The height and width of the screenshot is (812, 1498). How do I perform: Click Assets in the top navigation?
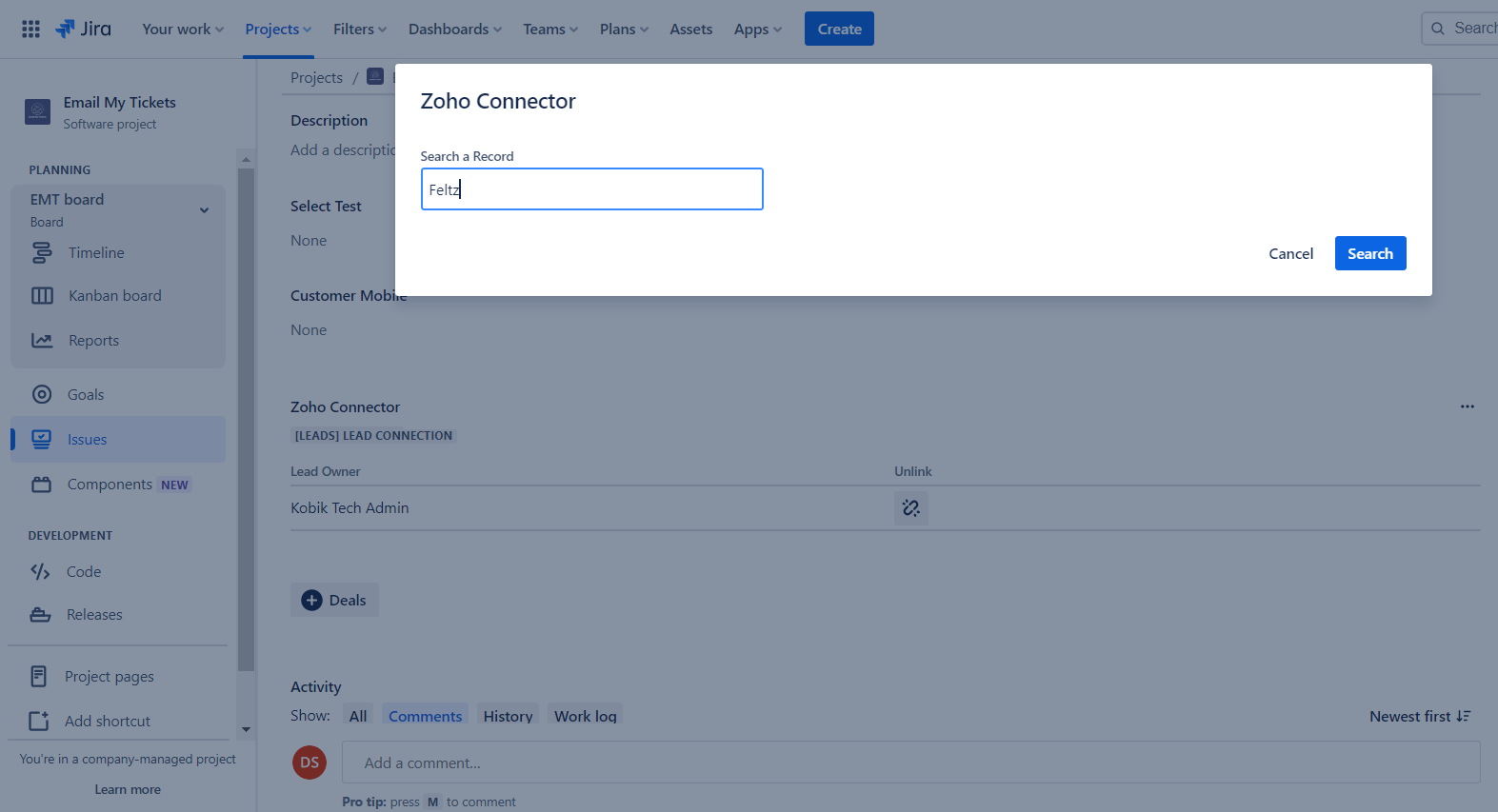click(690, 30)
